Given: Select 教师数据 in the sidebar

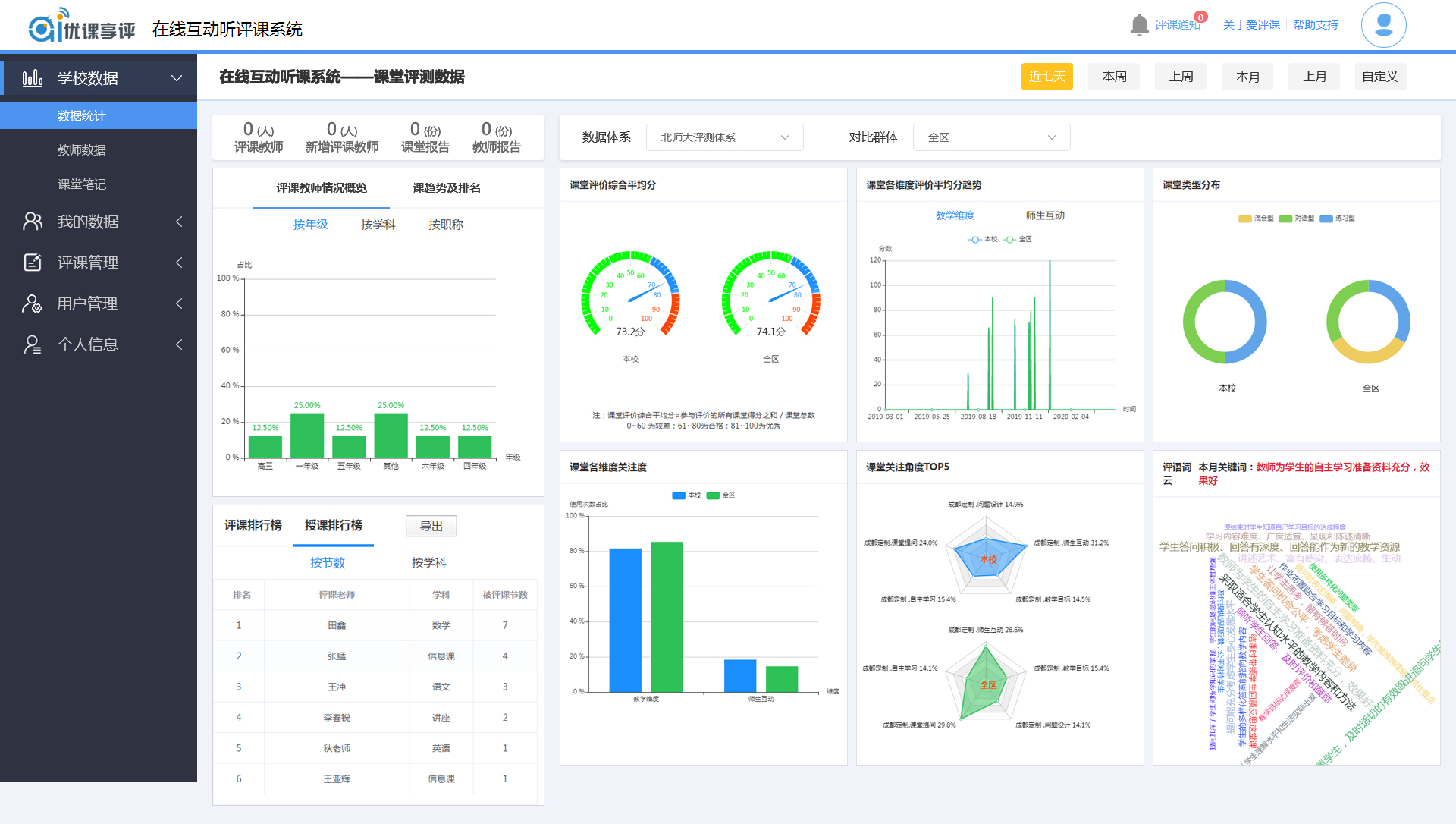Looking at the screenshot, I should [82, 150].
